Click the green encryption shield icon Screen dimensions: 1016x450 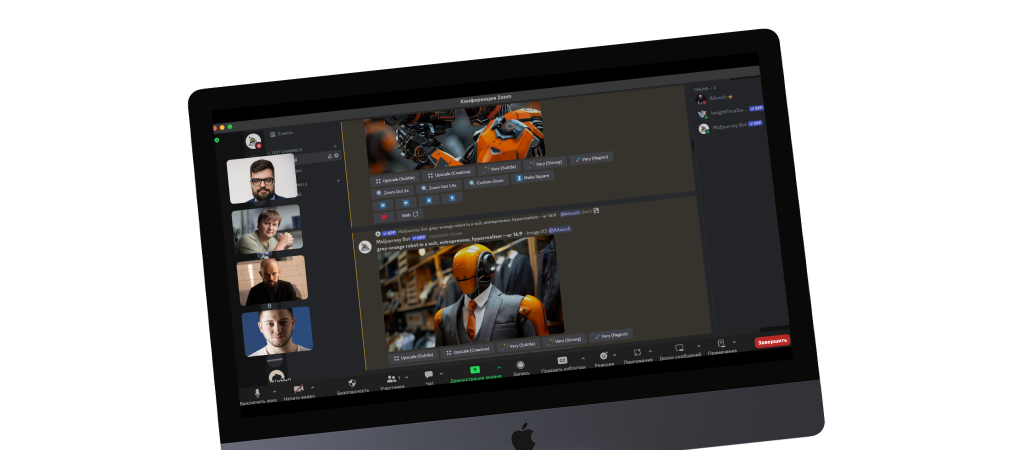tap(217, 139)
